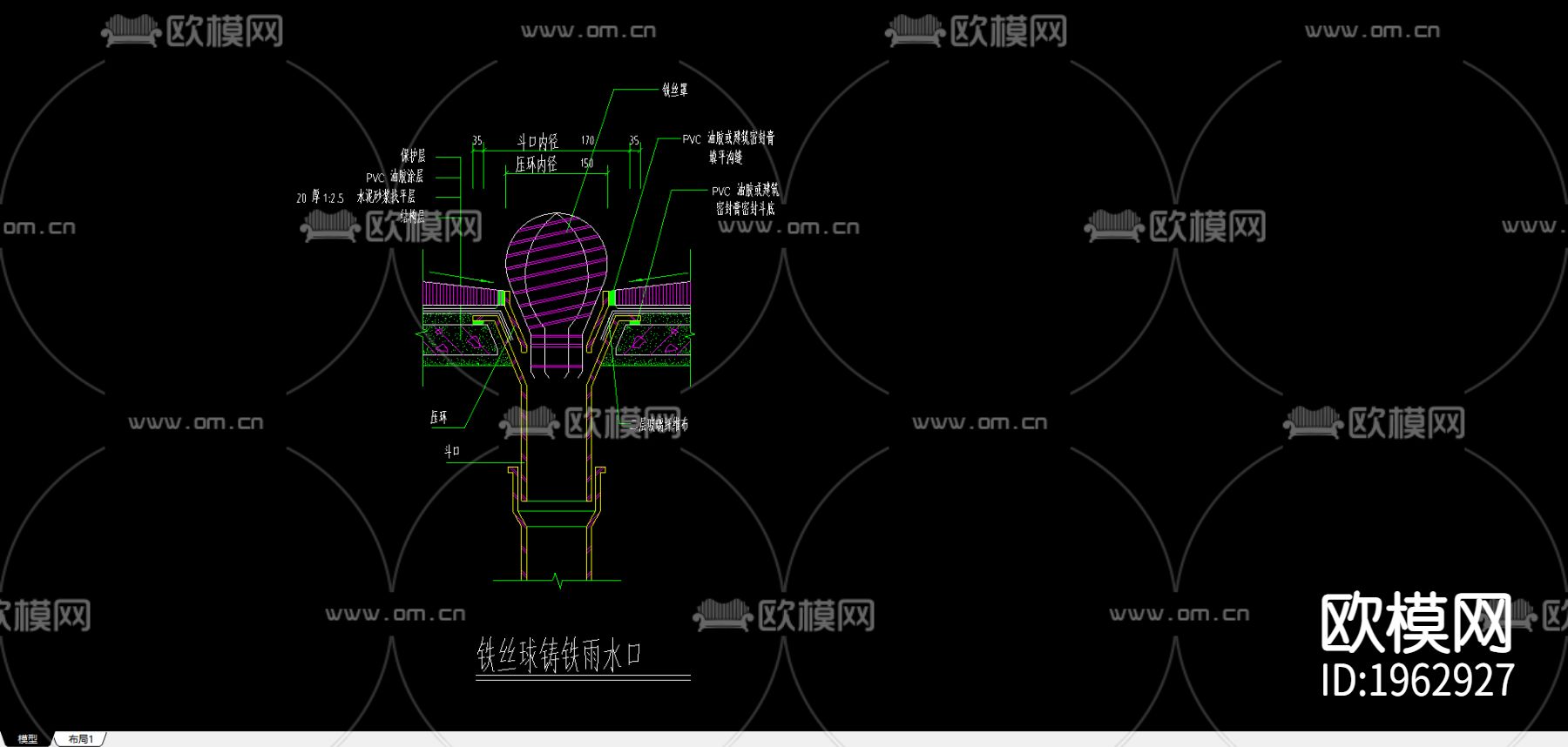Click the PVC 油膏涂层 label
The width and height of the screenshot is (1568, 747).
pyautogui.click(x=395, y=177)
